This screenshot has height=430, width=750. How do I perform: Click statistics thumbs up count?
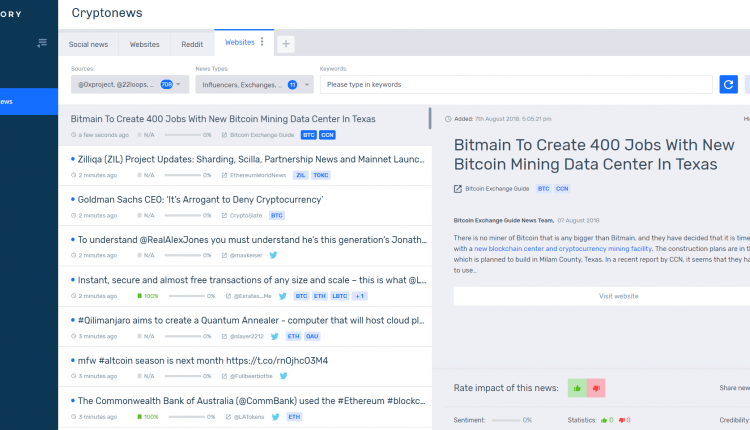tap(607, 420)
